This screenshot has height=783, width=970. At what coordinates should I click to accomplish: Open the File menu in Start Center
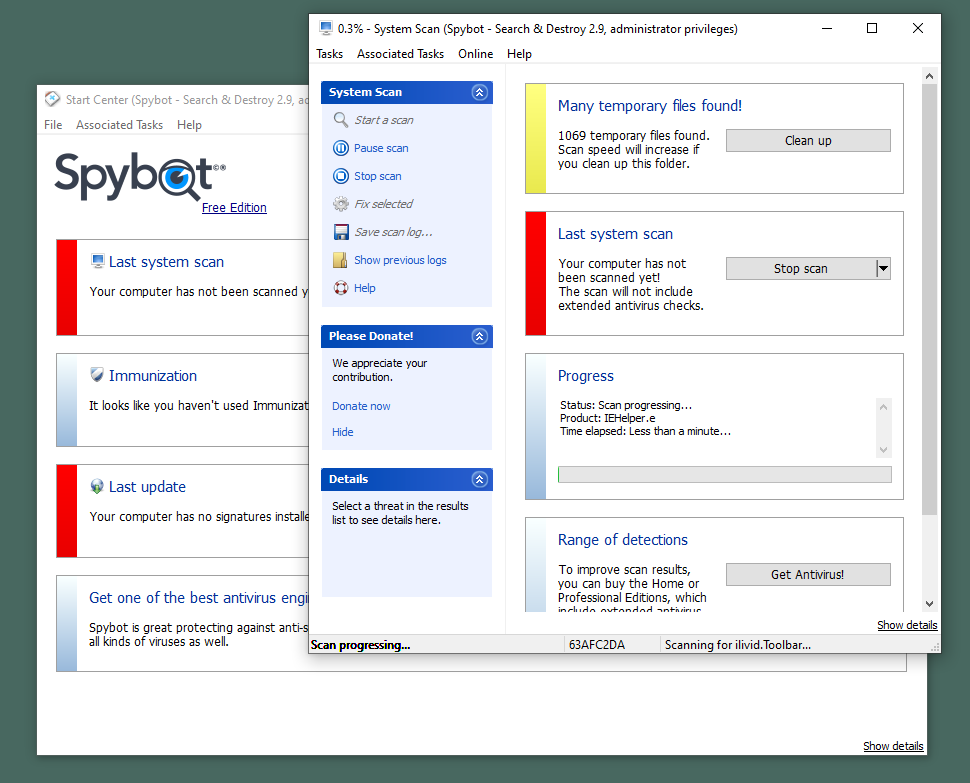(x=53, y=125)
